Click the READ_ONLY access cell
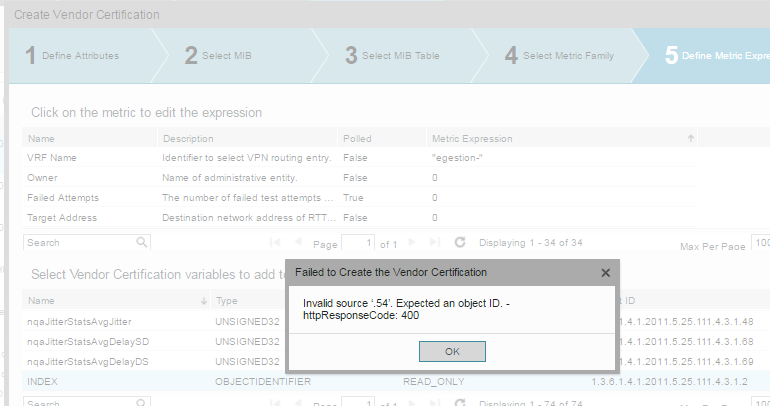Viewport: 770px width, 406px height. [434, 381]
